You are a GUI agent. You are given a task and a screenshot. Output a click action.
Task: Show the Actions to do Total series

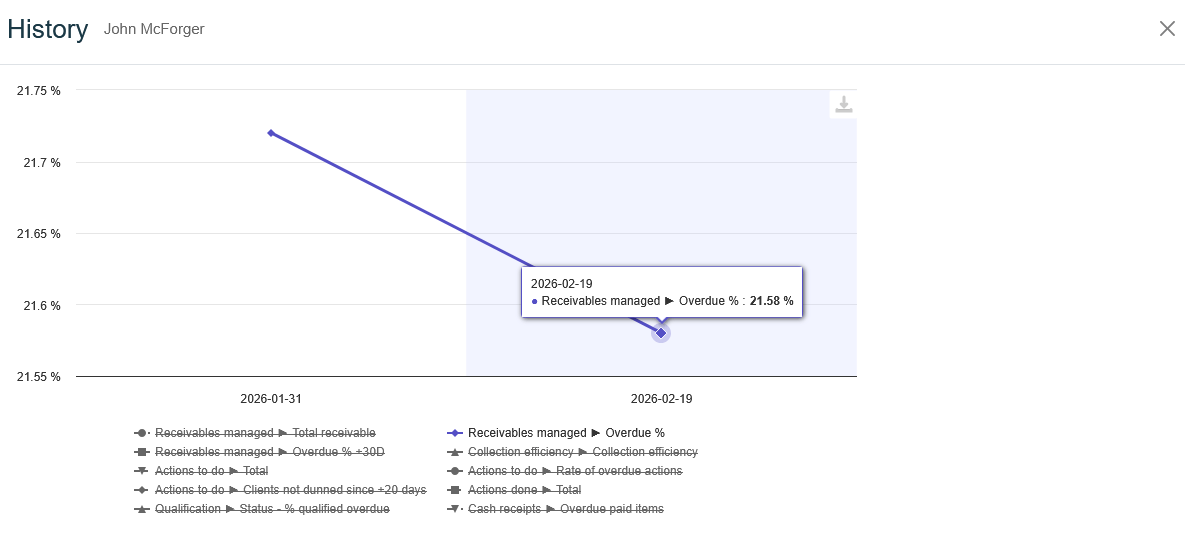pos(211,471)
